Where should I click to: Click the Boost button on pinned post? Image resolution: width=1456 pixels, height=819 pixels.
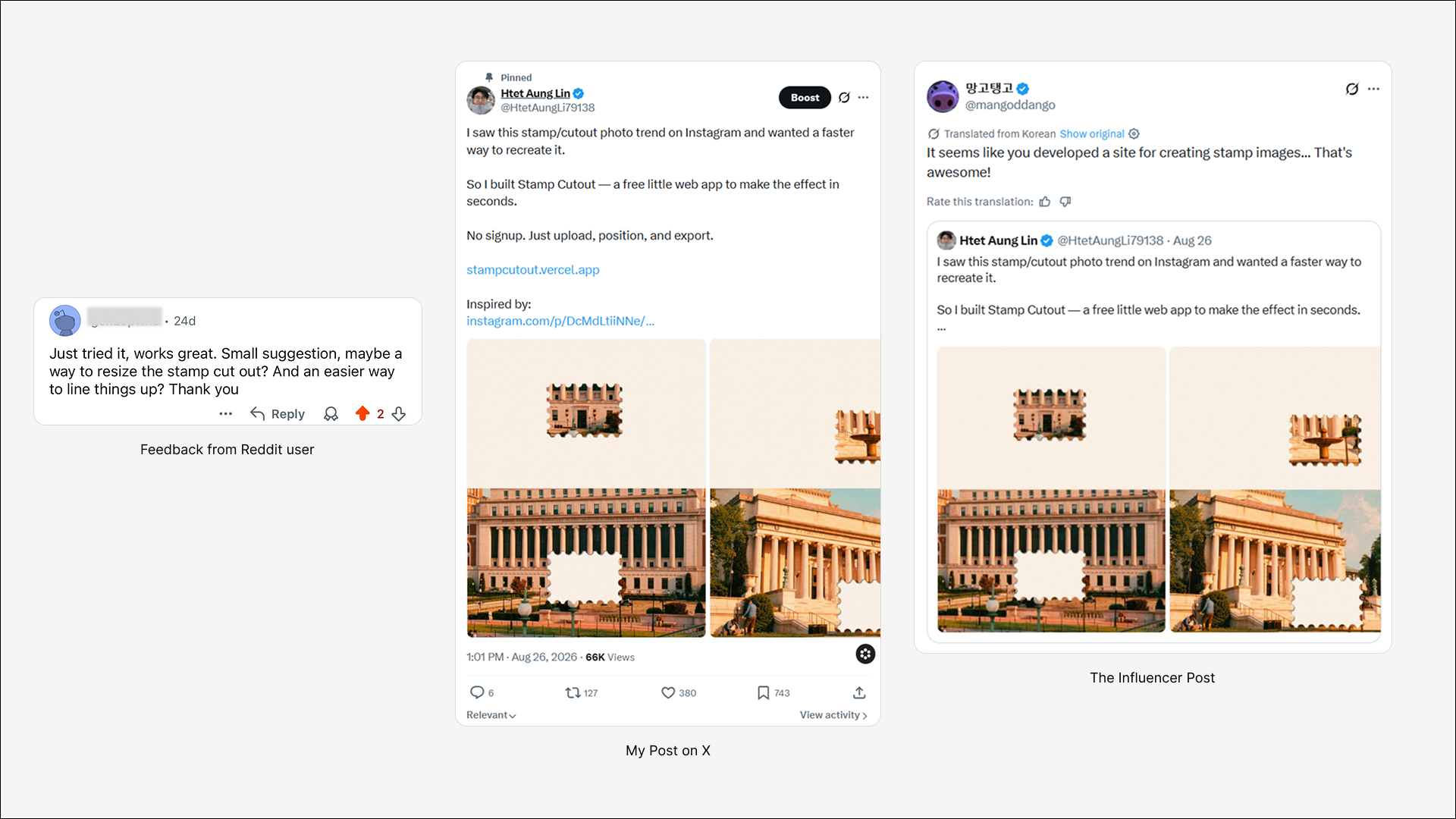[x=805, y=98]
